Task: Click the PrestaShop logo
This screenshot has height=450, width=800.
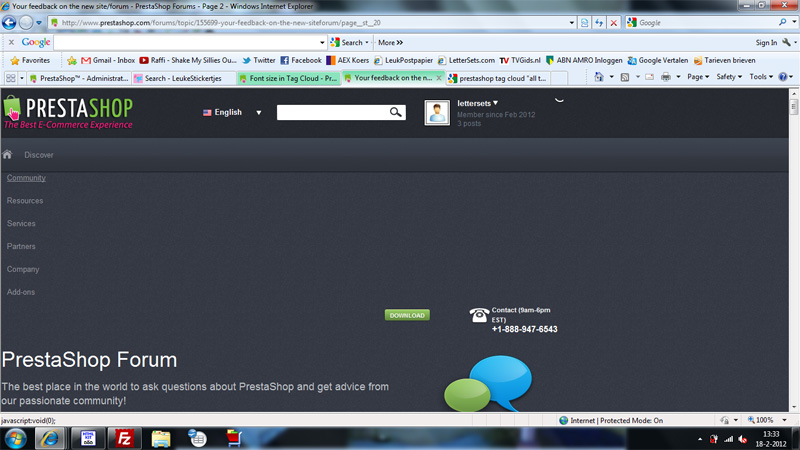Action: click(68, 112)
